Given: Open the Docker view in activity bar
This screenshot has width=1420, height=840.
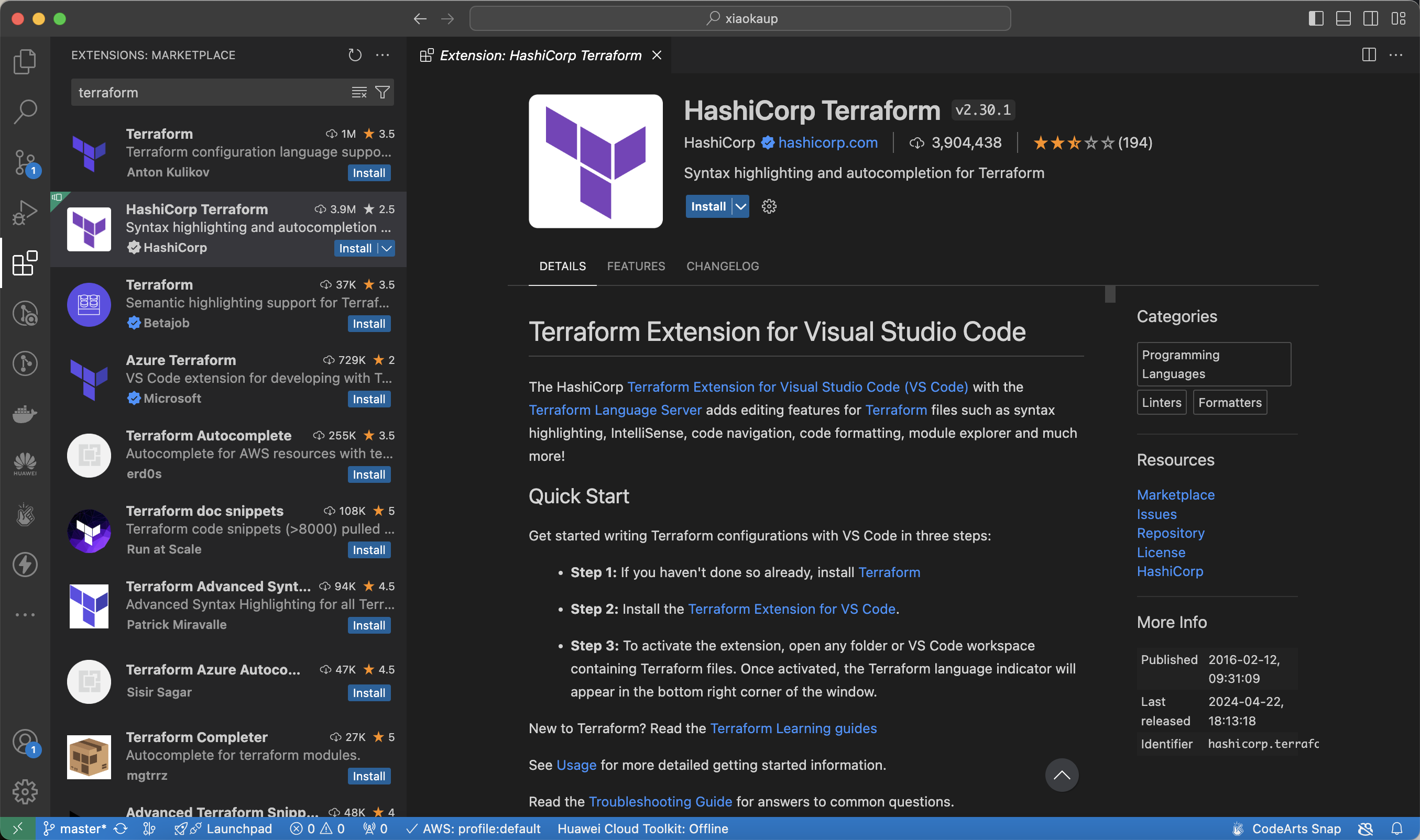Looking at the screenshot, I should click(25, 414).
